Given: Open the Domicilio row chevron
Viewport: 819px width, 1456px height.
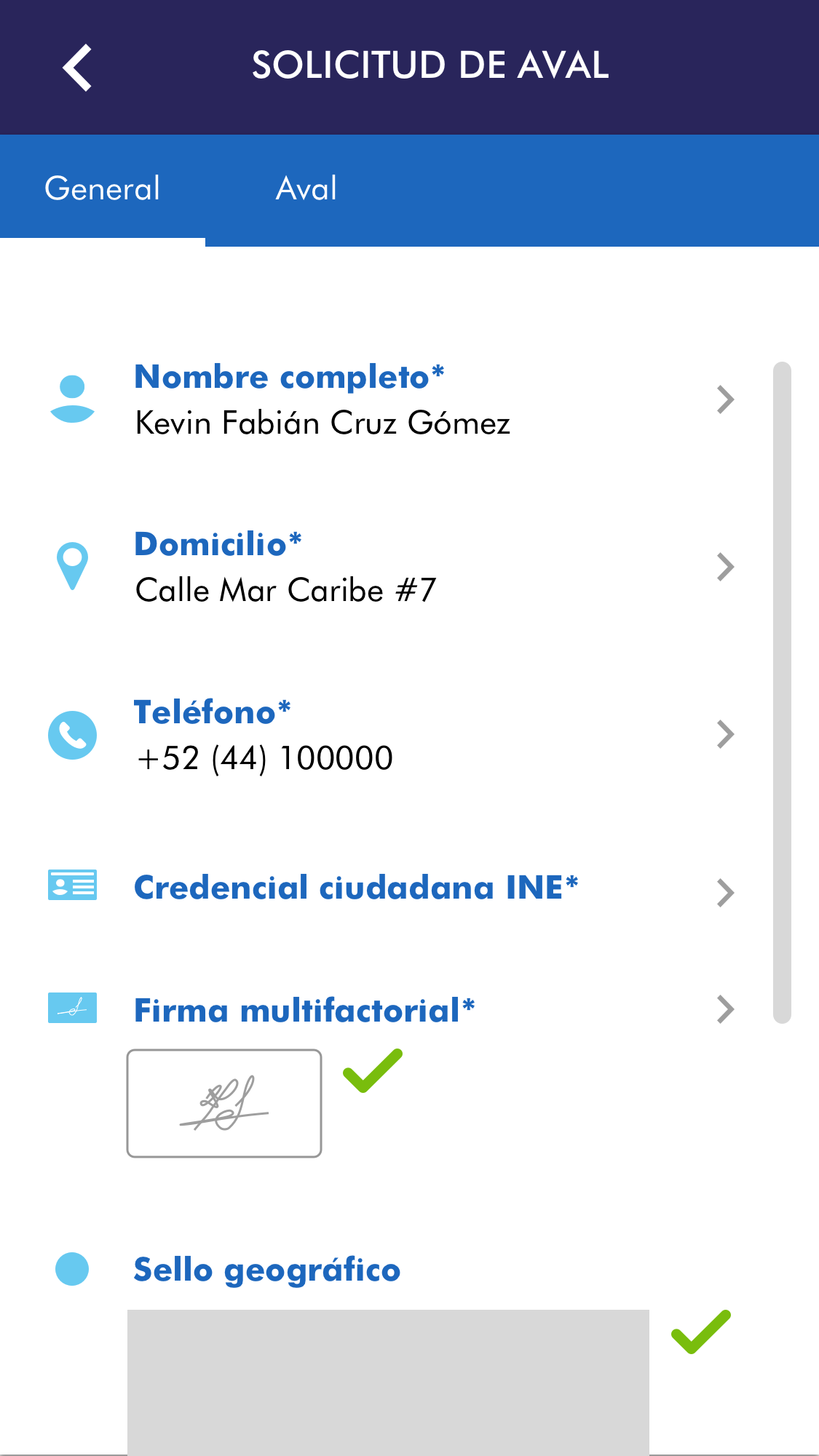Looking at the screenshot, I should (725, 567).
